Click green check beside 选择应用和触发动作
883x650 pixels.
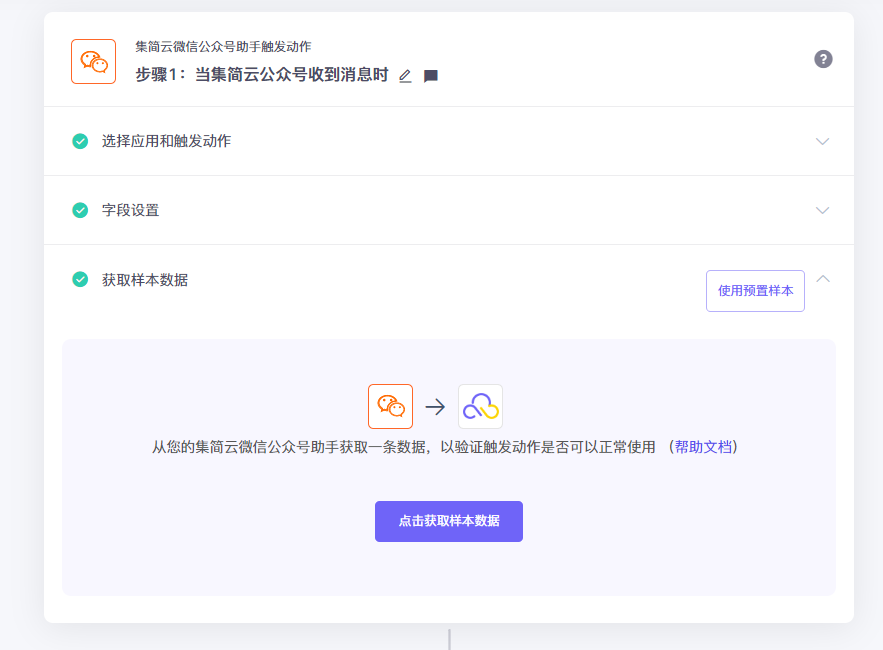80,141
